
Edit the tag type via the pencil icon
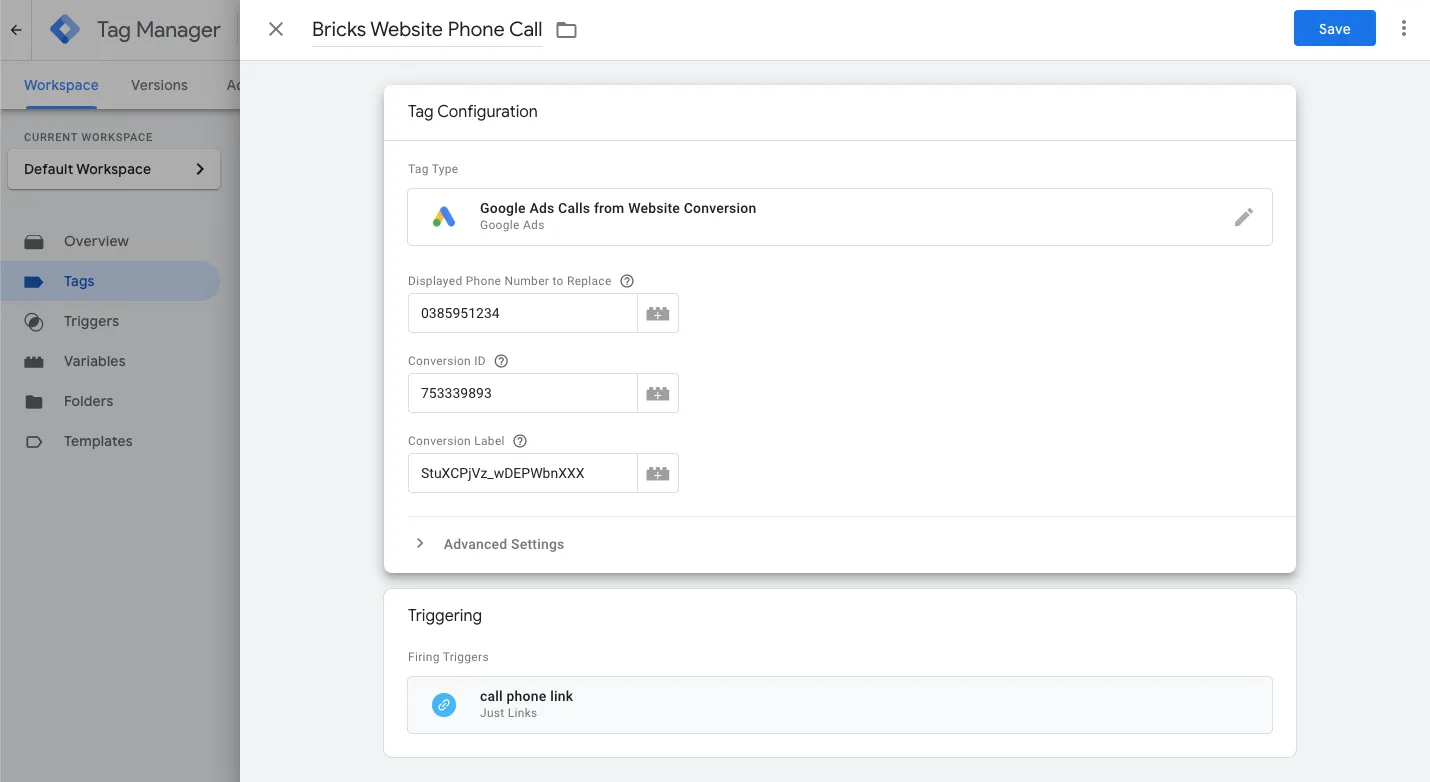[1243, 216]
